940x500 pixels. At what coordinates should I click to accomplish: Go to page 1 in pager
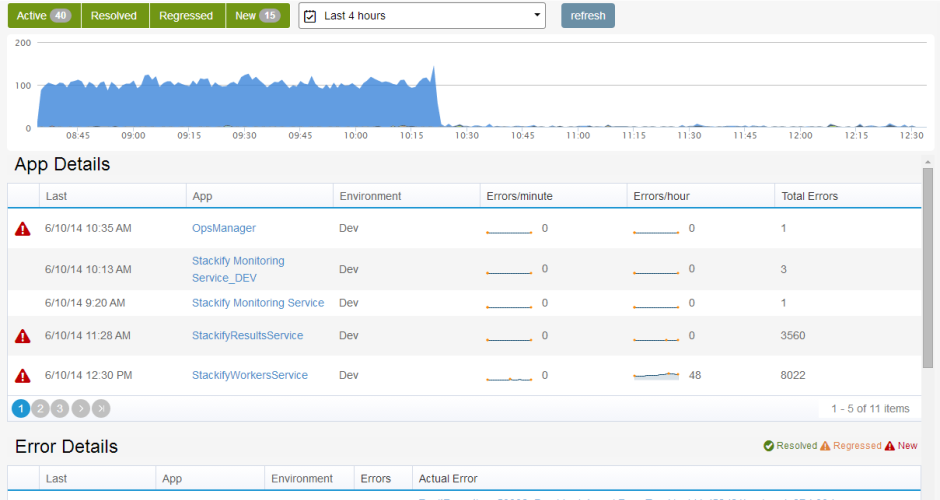click(x=21, y=408)
